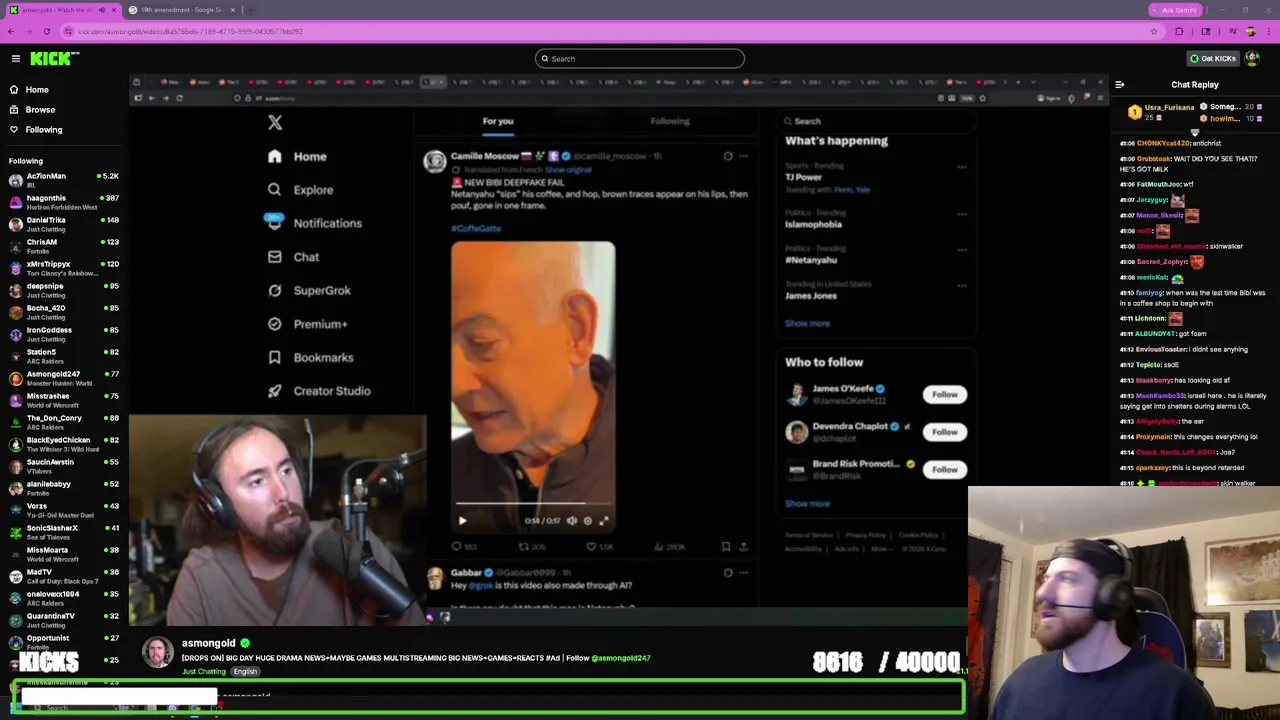Open the #Netanyahu trend

click(x=811, y=260)
